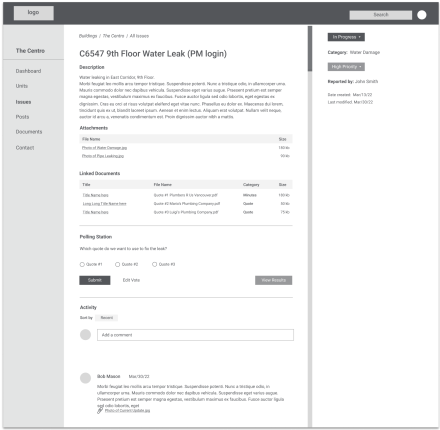Go to Dashboard in the sidebar
This screenshot has height=430, width=440.
[28, 71]
